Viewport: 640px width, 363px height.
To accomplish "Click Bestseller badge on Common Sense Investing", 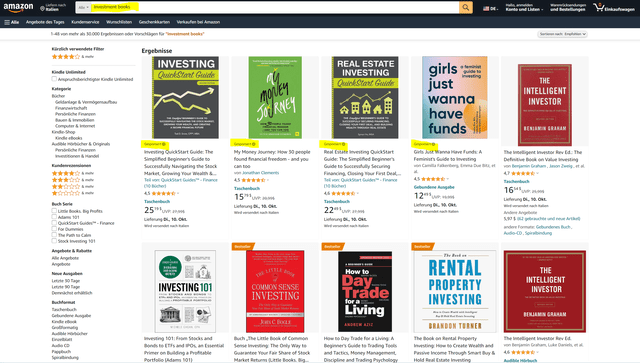I will point(242,247).
